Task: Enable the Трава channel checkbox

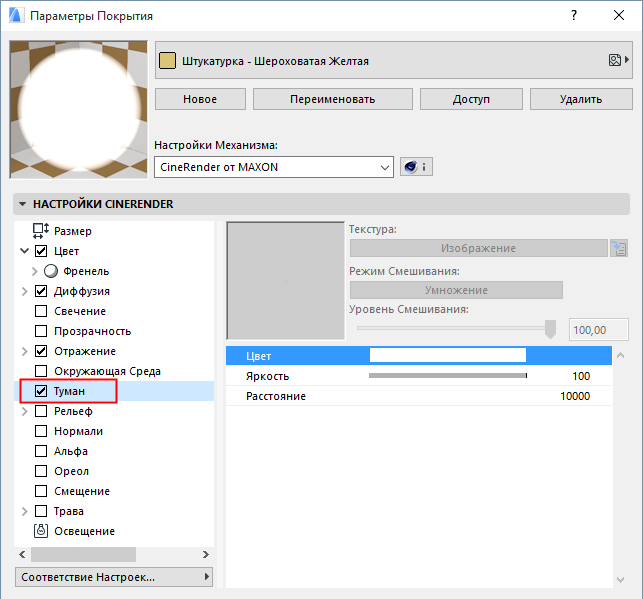Action: click(41, 511)
